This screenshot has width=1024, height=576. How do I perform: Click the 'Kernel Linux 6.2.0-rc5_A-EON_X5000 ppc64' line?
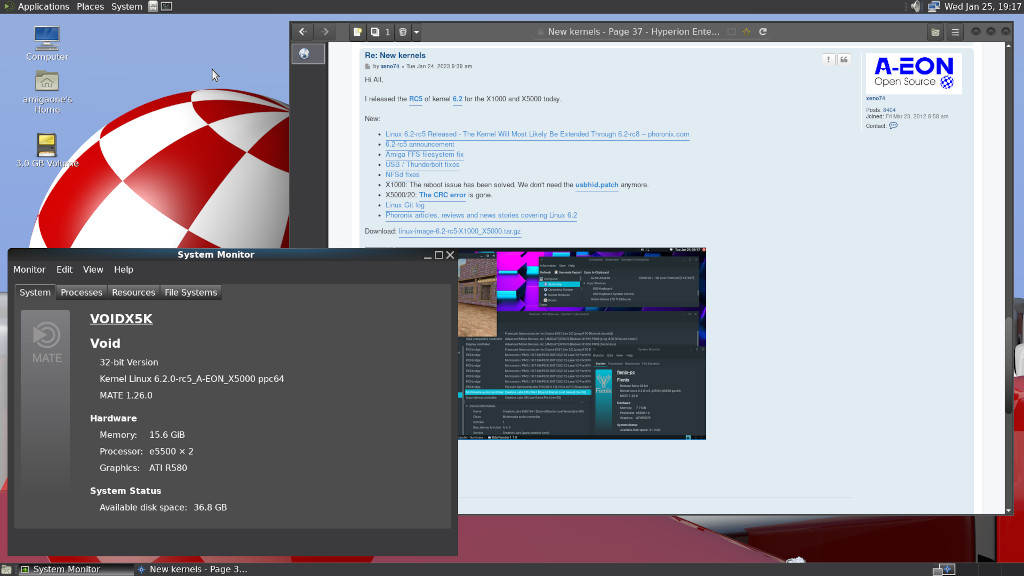click(x=191, y=379)
